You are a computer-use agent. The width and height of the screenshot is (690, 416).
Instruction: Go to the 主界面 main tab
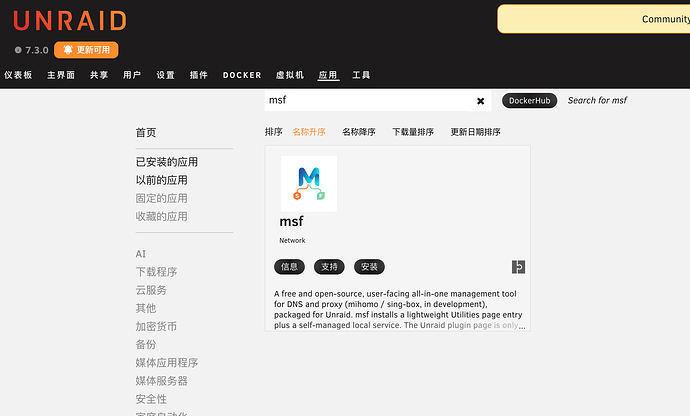(61, 75)
